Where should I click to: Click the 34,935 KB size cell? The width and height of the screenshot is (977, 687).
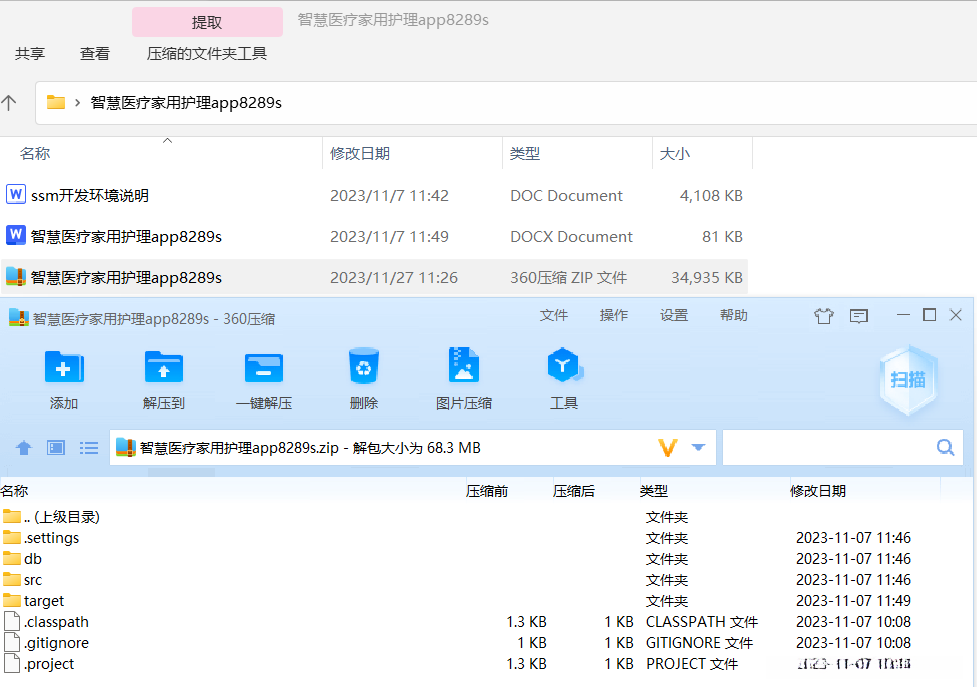[x=707, y=277]
